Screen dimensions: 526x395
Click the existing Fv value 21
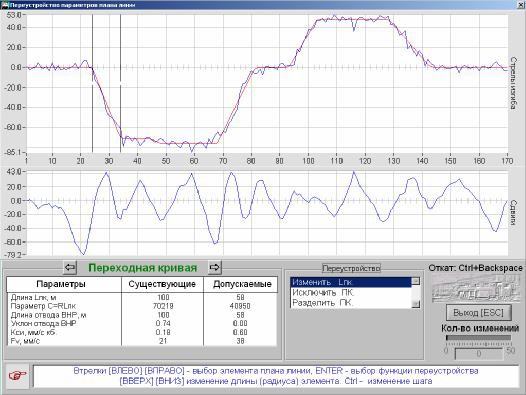163,341
